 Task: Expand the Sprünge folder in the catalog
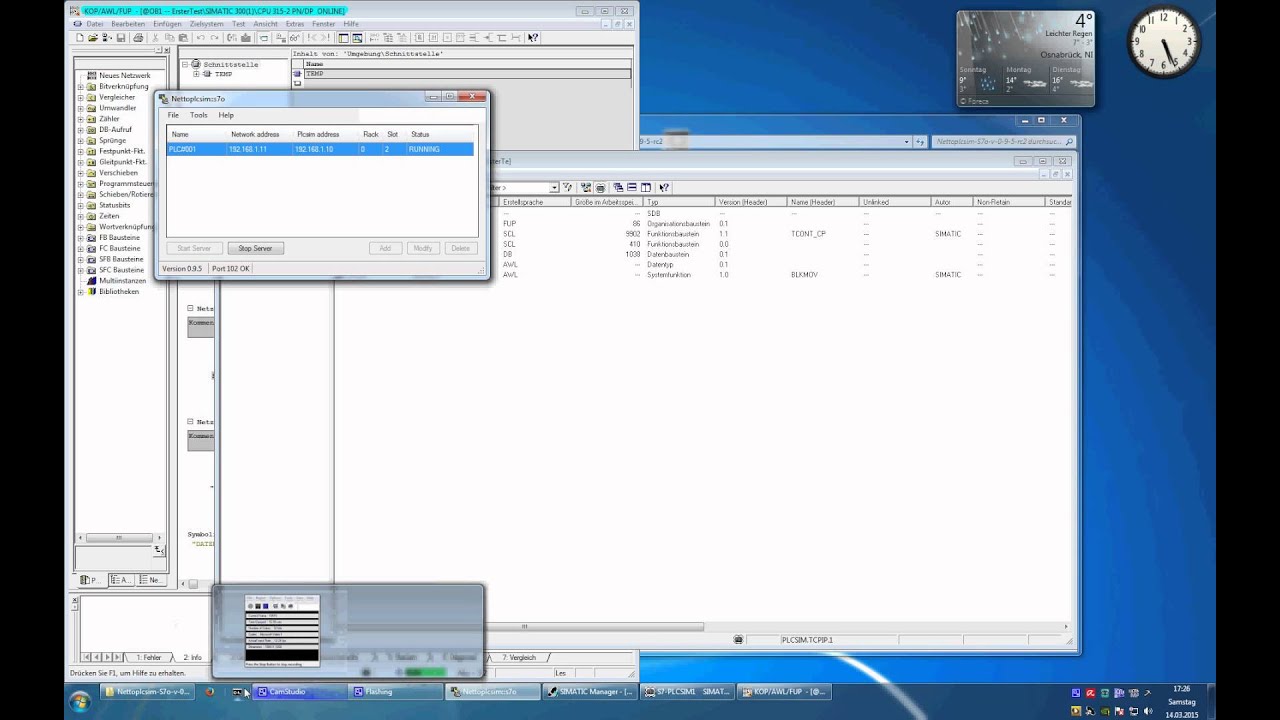[81, 140]
